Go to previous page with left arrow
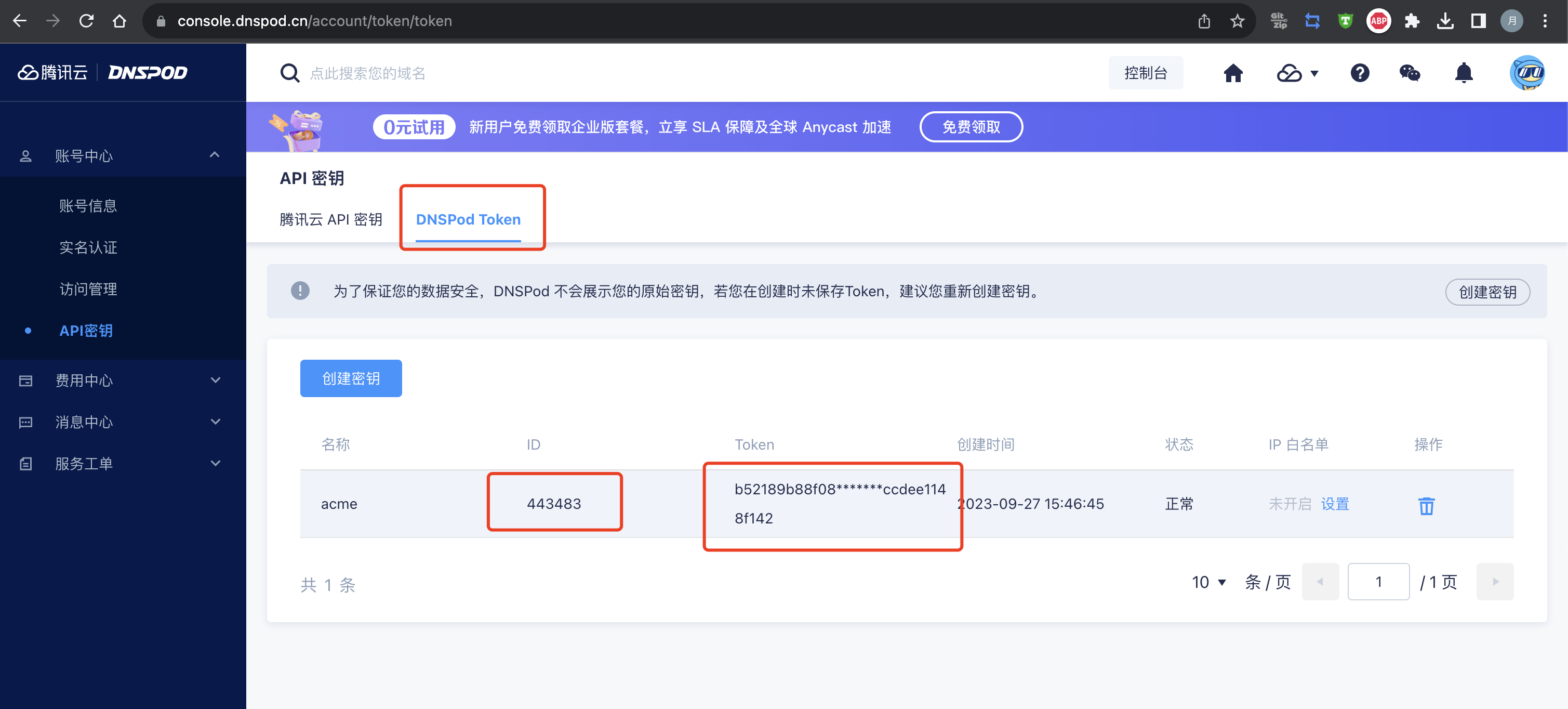 1320,582
